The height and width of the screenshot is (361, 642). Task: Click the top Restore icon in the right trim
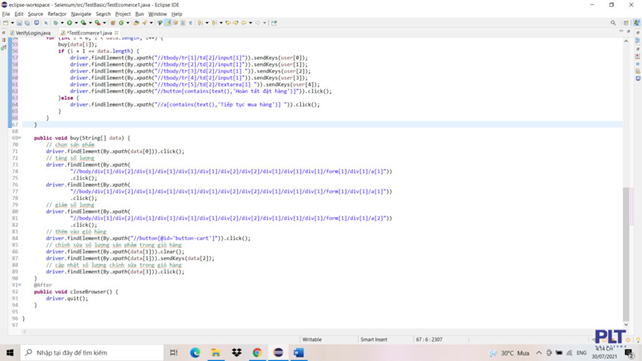pyautogui.click(x=637, y=33)
